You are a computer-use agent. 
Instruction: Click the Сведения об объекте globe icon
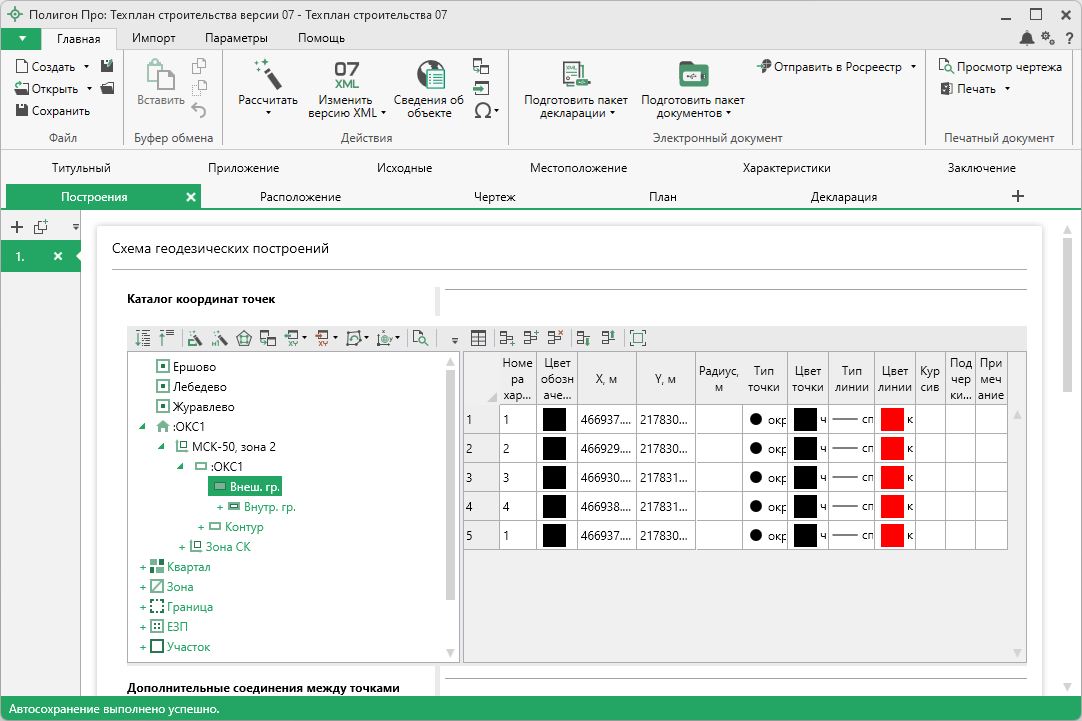tap(429, 75)
